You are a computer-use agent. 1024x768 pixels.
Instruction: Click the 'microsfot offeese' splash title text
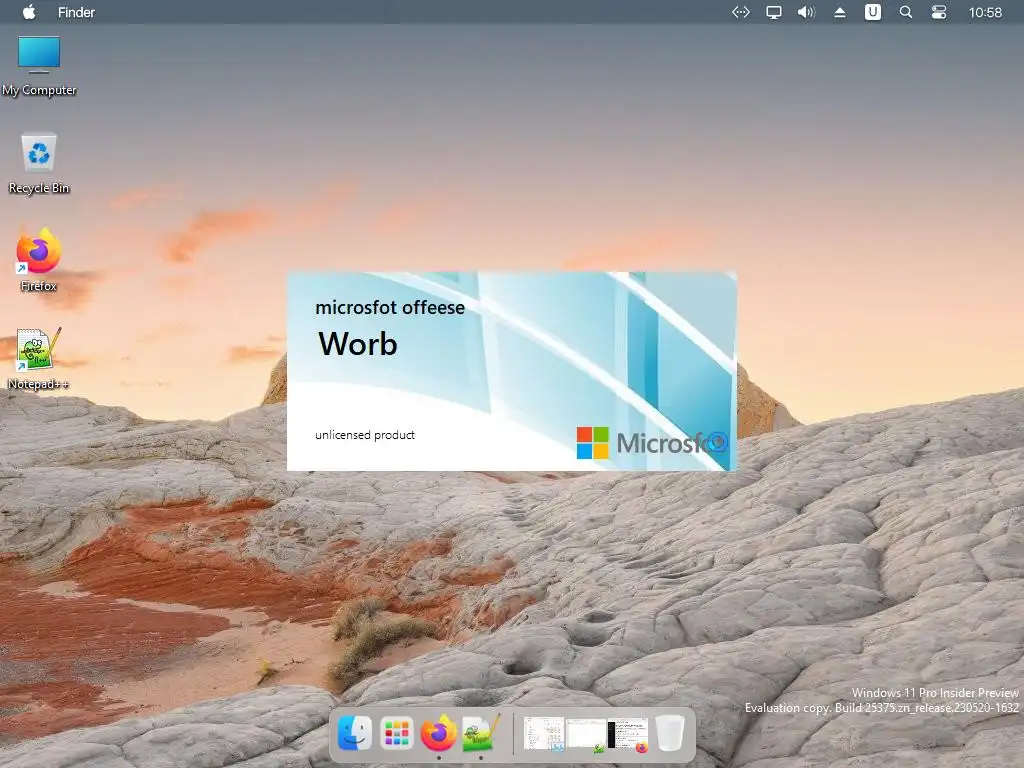coord(390,308)
